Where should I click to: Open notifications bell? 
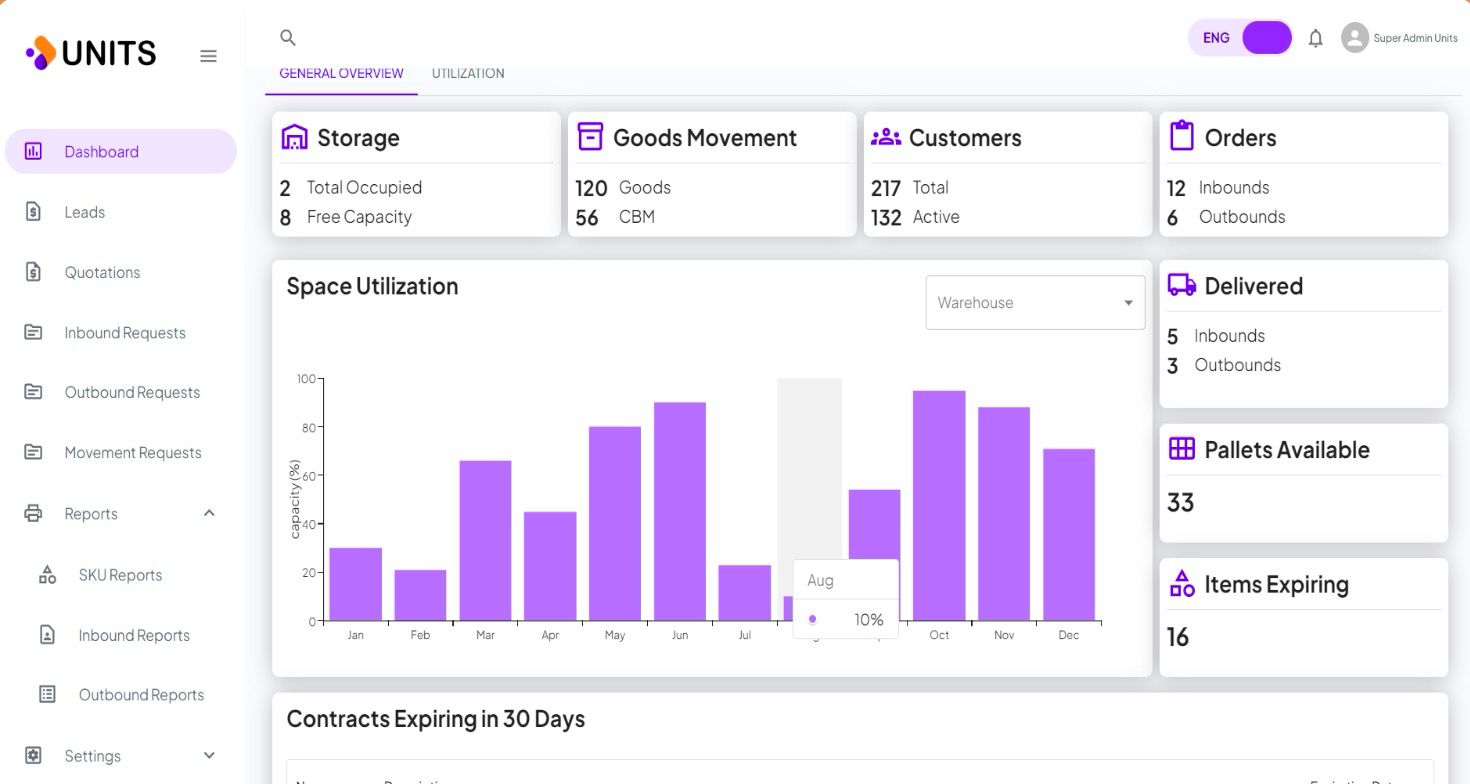pyautogui.click(x=1316, y=38)
